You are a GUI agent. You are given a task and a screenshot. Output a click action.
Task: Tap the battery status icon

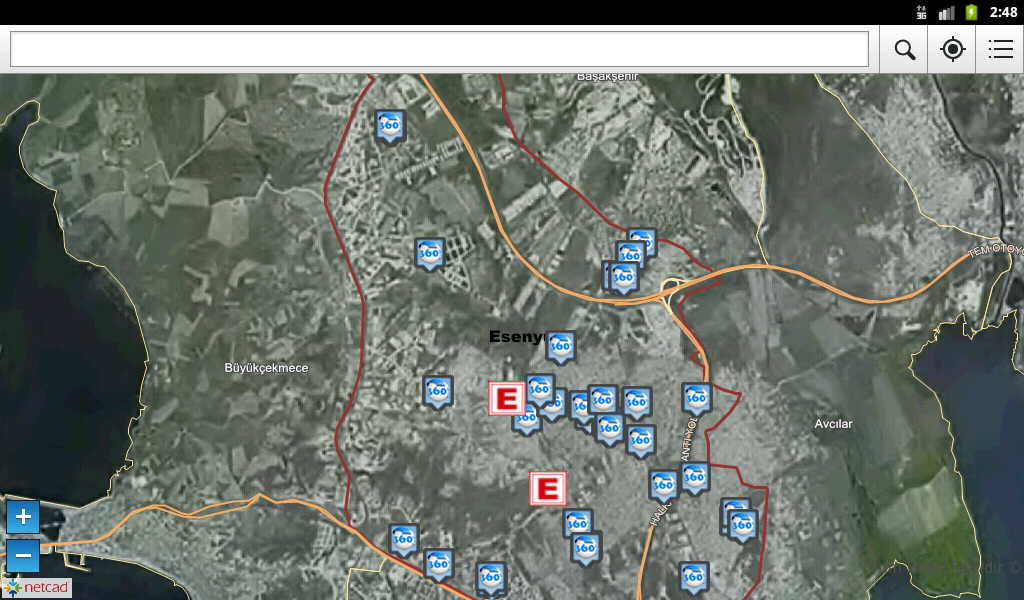971,12
